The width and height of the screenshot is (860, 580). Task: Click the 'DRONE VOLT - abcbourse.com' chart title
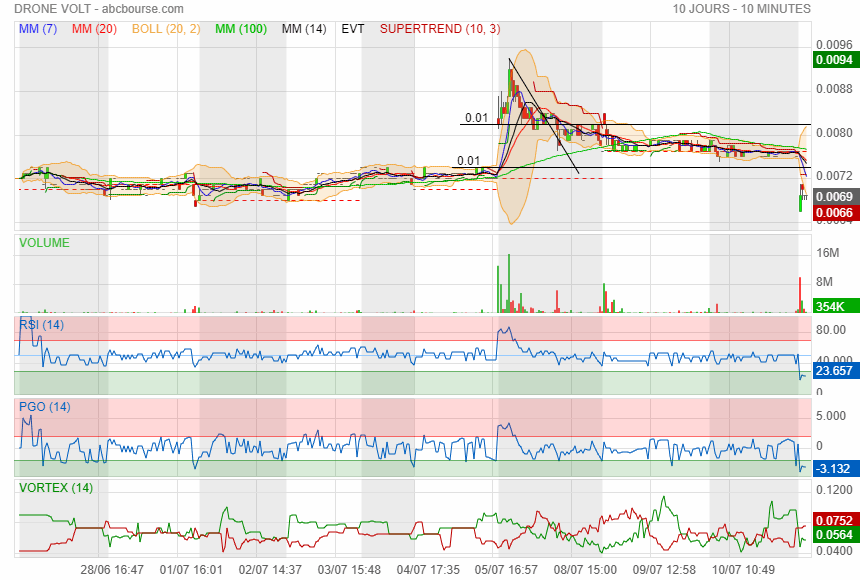(99, 9)
